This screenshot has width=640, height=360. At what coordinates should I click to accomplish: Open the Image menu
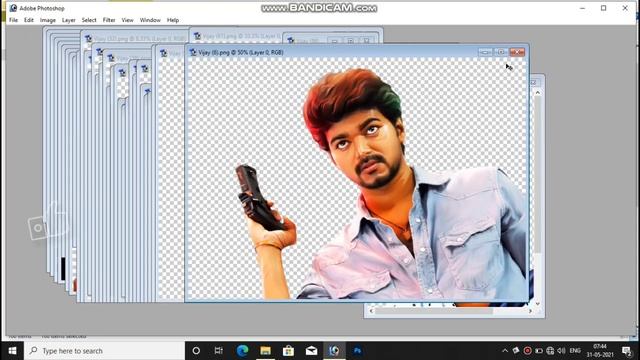(48, 20)
